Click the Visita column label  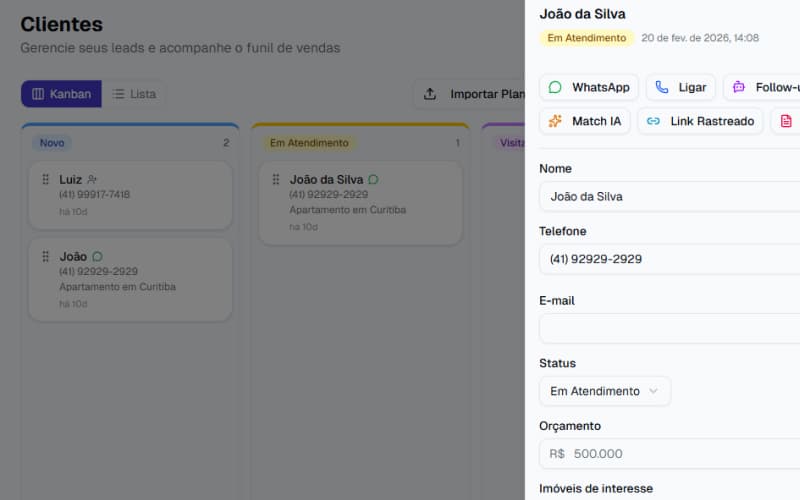coord(510,143)
